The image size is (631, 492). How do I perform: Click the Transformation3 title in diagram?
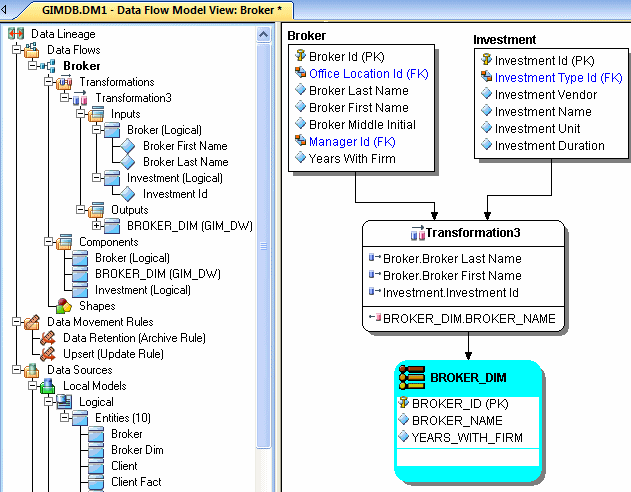[x=473, y=233]
